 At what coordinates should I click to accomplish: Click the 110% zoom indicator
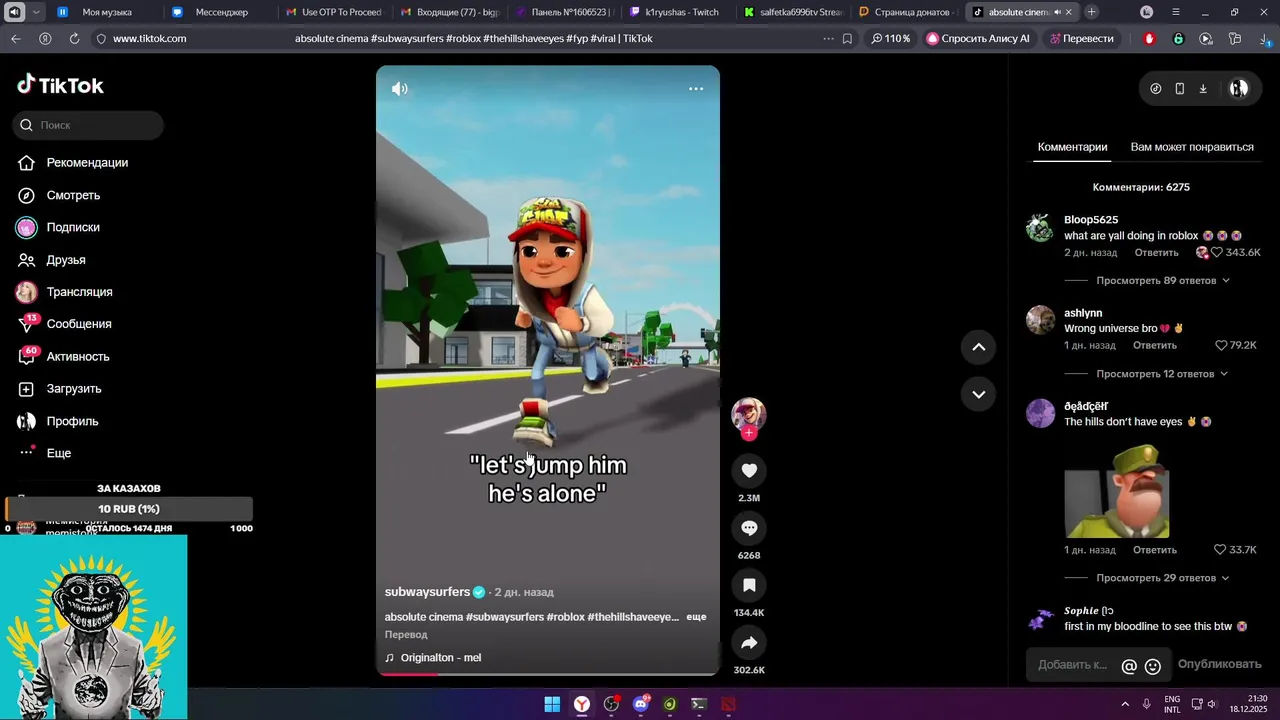click(890, 38)
